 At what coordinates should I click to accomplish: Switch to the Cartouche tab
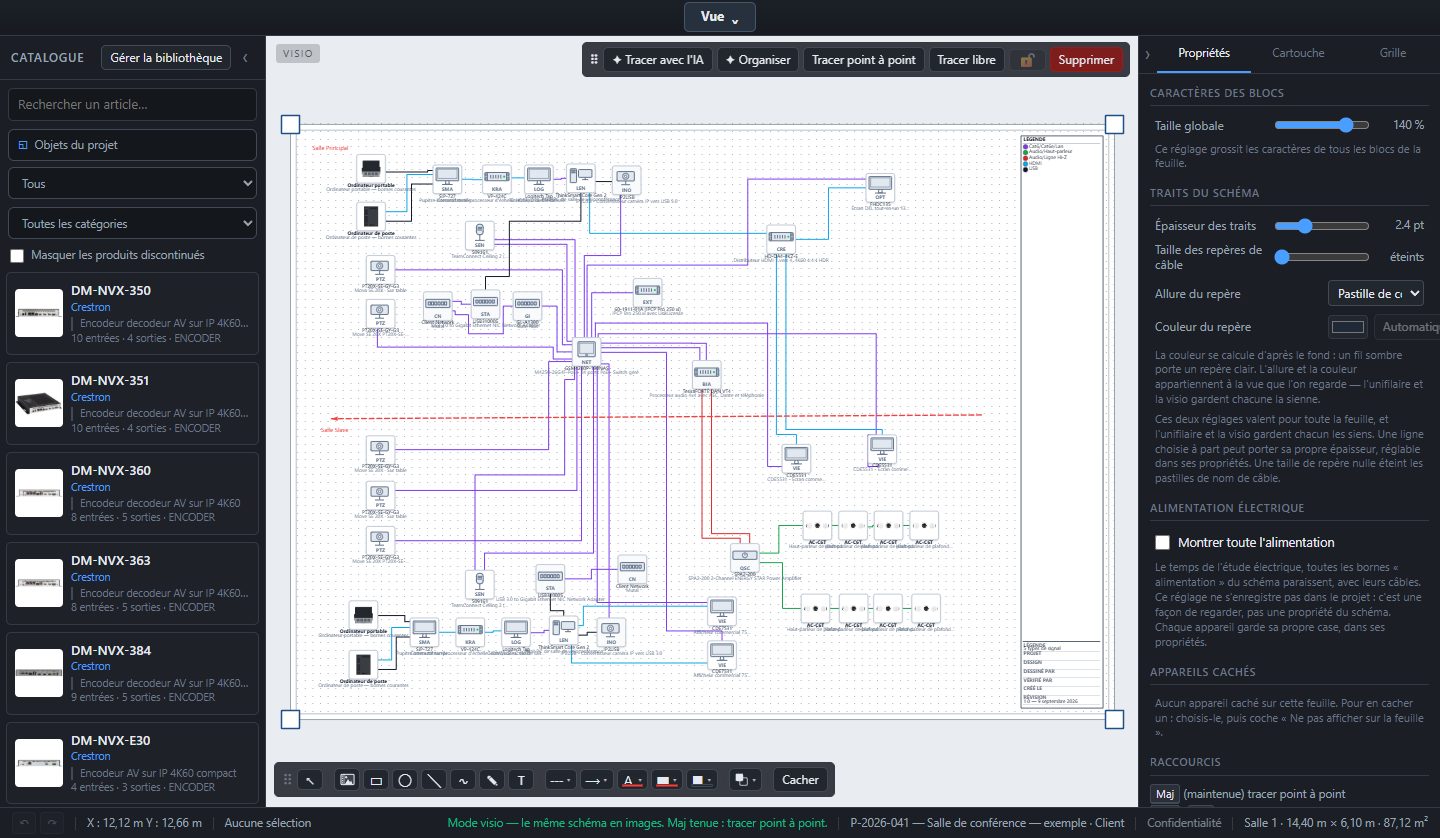coord(1298,53)
